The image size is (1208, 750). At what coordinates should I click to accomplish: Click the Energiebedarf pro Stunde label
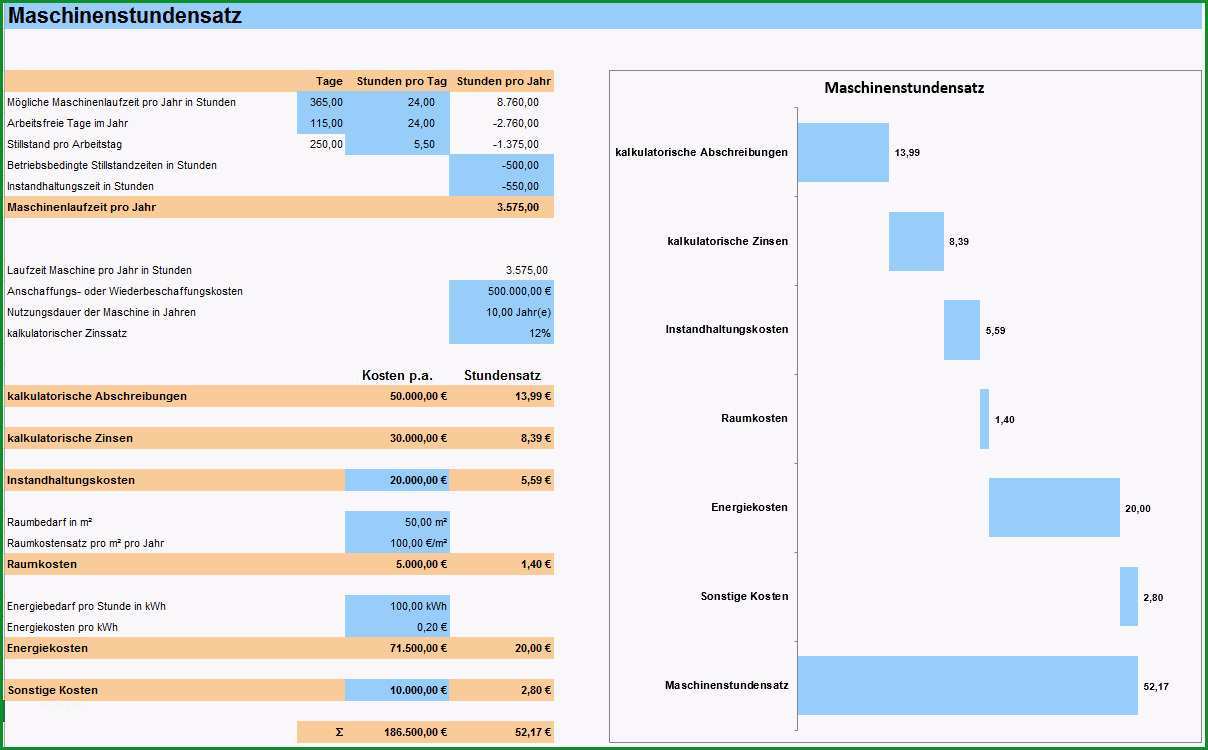point(86,606)
